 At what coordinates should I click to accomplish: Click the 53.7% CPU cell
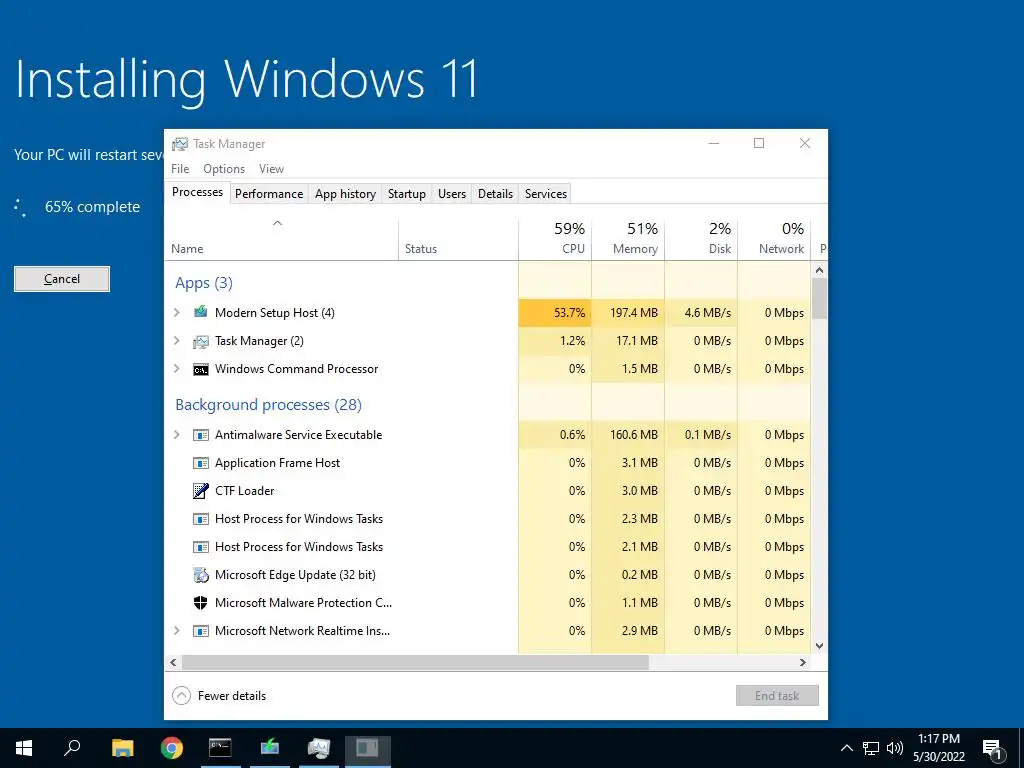click(555, 312)
